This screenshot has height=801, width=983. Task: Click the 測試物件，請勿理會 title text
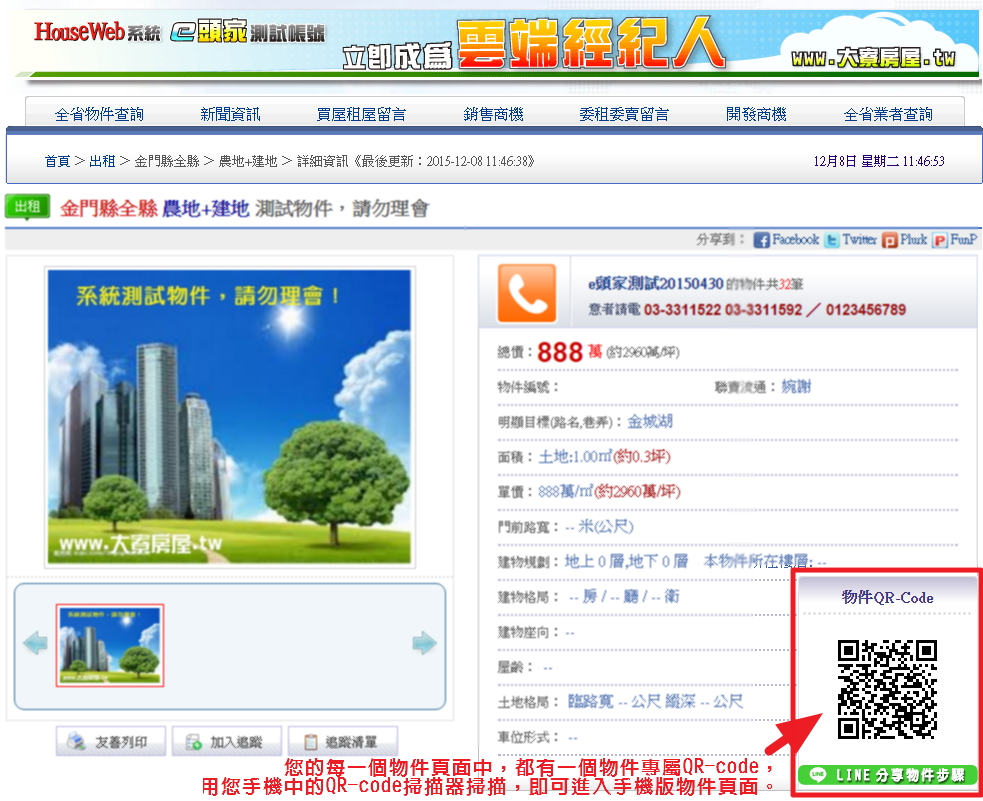click(342, 208)
